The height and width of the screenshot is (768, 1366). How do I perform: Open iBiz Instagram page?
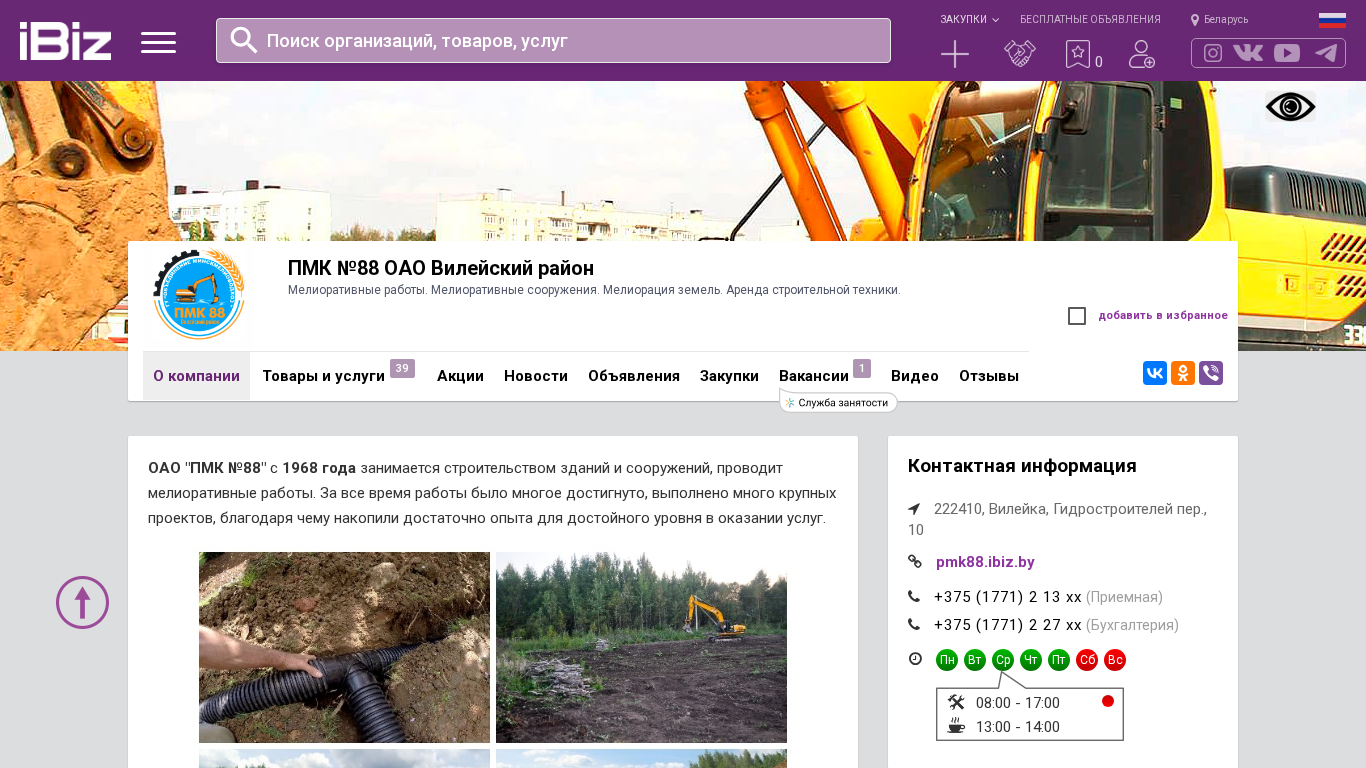pyautogui.click(x=1213, y=53)
